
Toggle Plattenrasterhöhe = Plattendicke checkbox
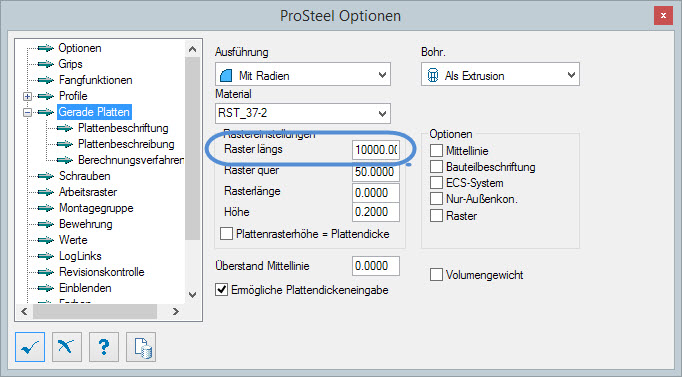tap(226, 234)
